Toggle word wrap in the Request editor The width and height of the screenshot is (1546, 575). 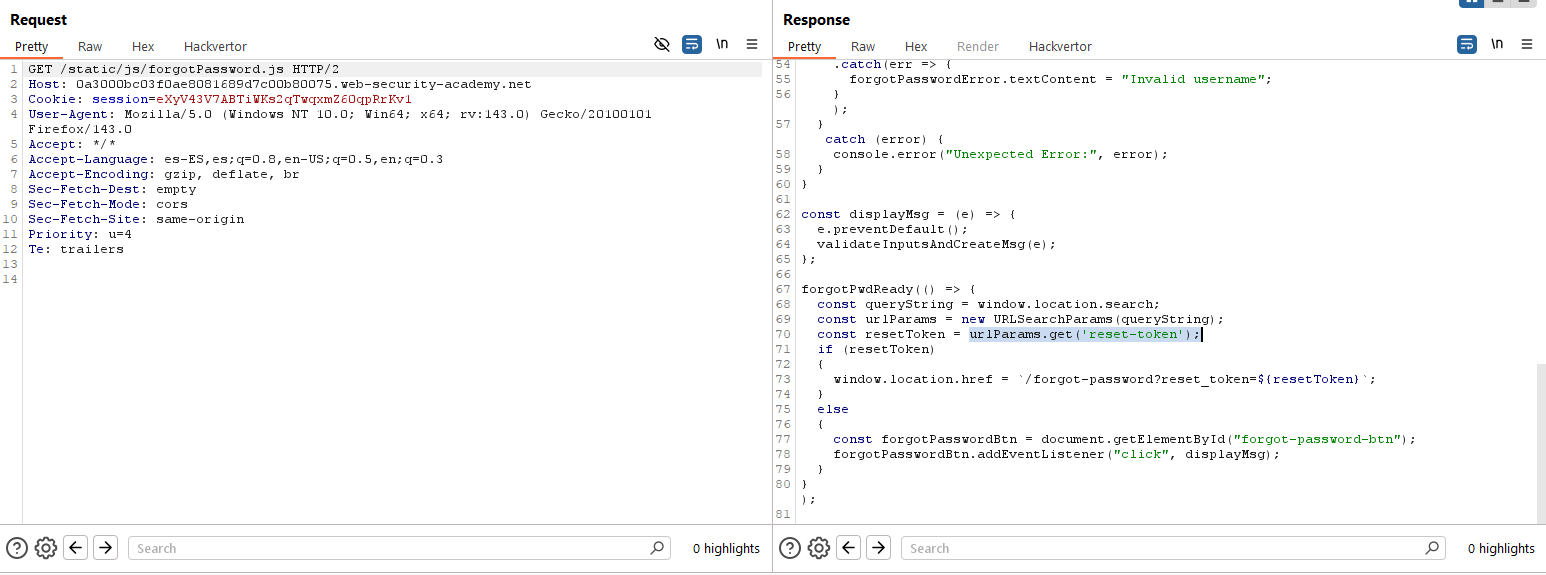click(691, 45)
